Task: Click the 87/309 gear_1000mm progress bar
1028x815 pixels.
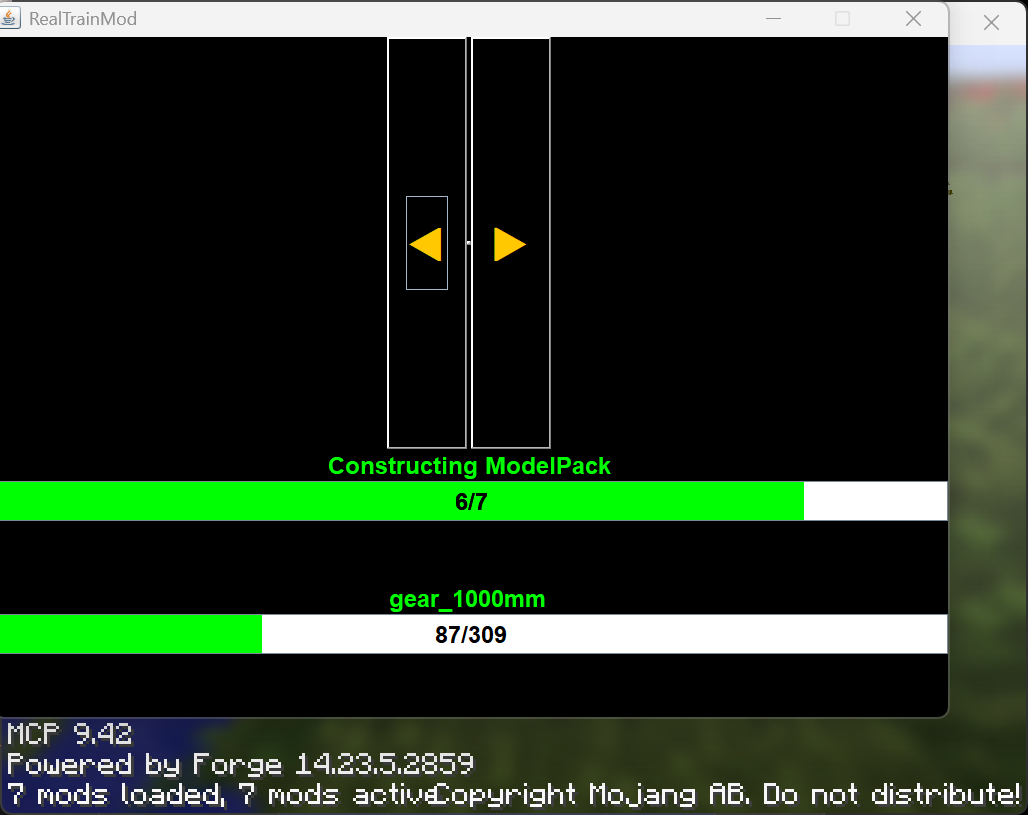Action: [x=473, y=634]
